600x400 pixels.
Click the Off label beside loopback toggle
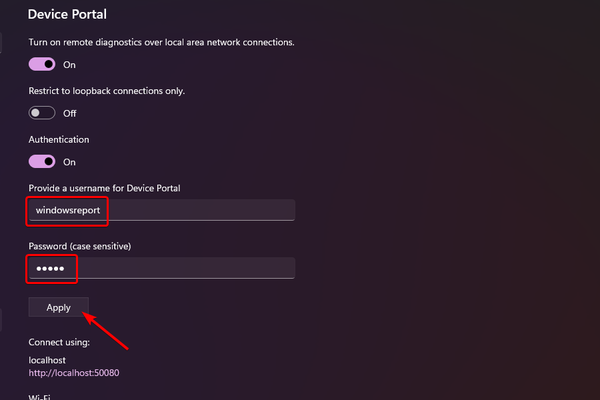pos(69,113)
